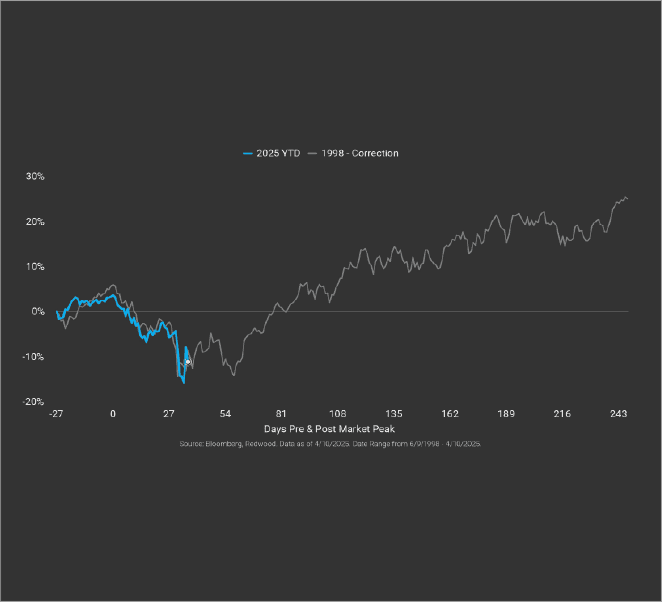Toggle the 2025 YTD legend entry
Screen dimensions: 662x602
point(278,153)
